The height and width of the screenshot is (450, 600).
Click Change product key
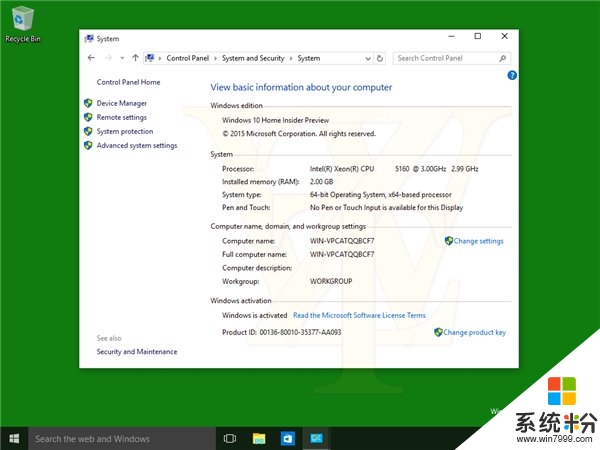coord(474,332)
